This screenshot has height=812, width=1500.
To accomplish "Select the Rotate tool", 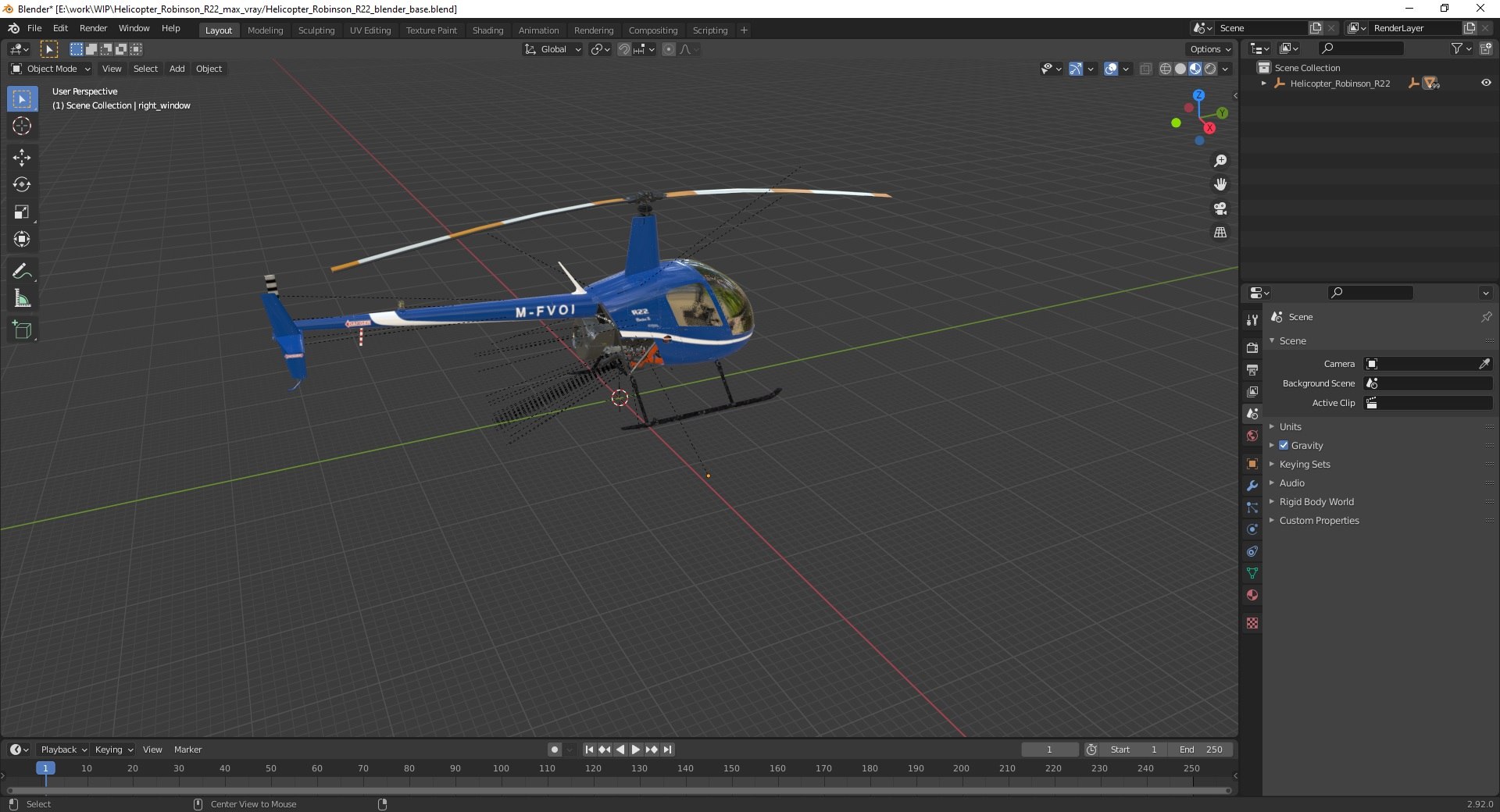I will 22,184.
